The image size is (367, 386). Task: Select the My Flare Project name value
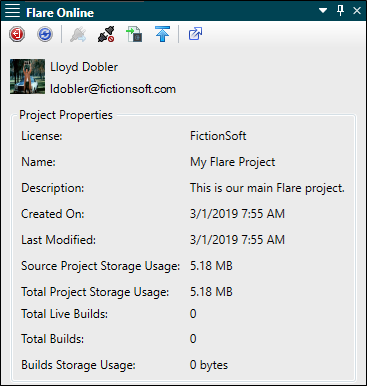[x=232, y=162]
